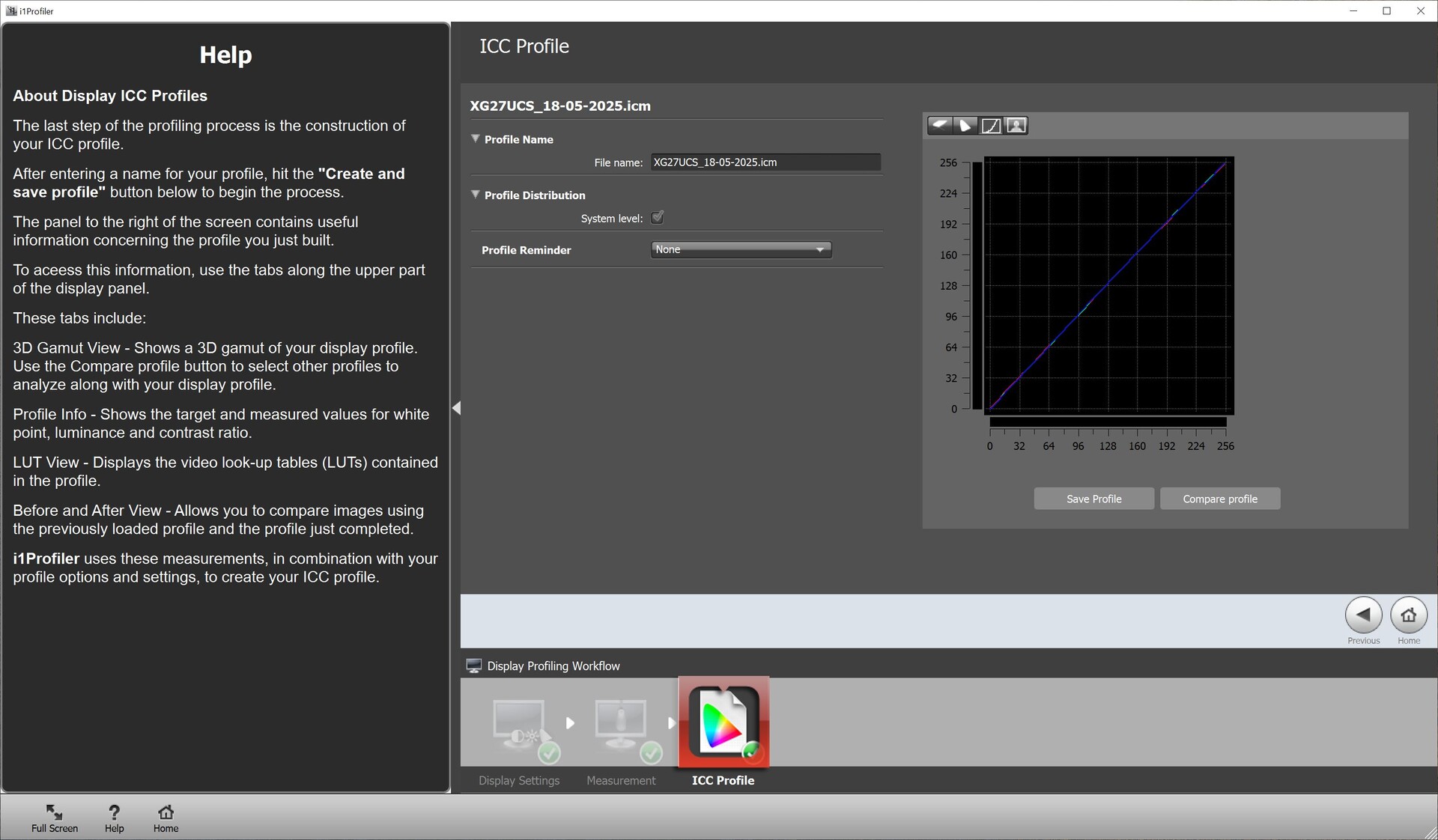Close the i1Profiler window
The image size is (1438, 840).
click(1420, 11)
